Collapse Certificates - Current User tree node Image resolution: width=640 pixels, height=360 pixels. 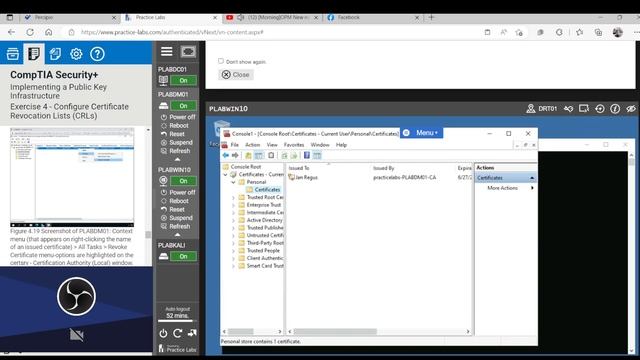[225, 175]
